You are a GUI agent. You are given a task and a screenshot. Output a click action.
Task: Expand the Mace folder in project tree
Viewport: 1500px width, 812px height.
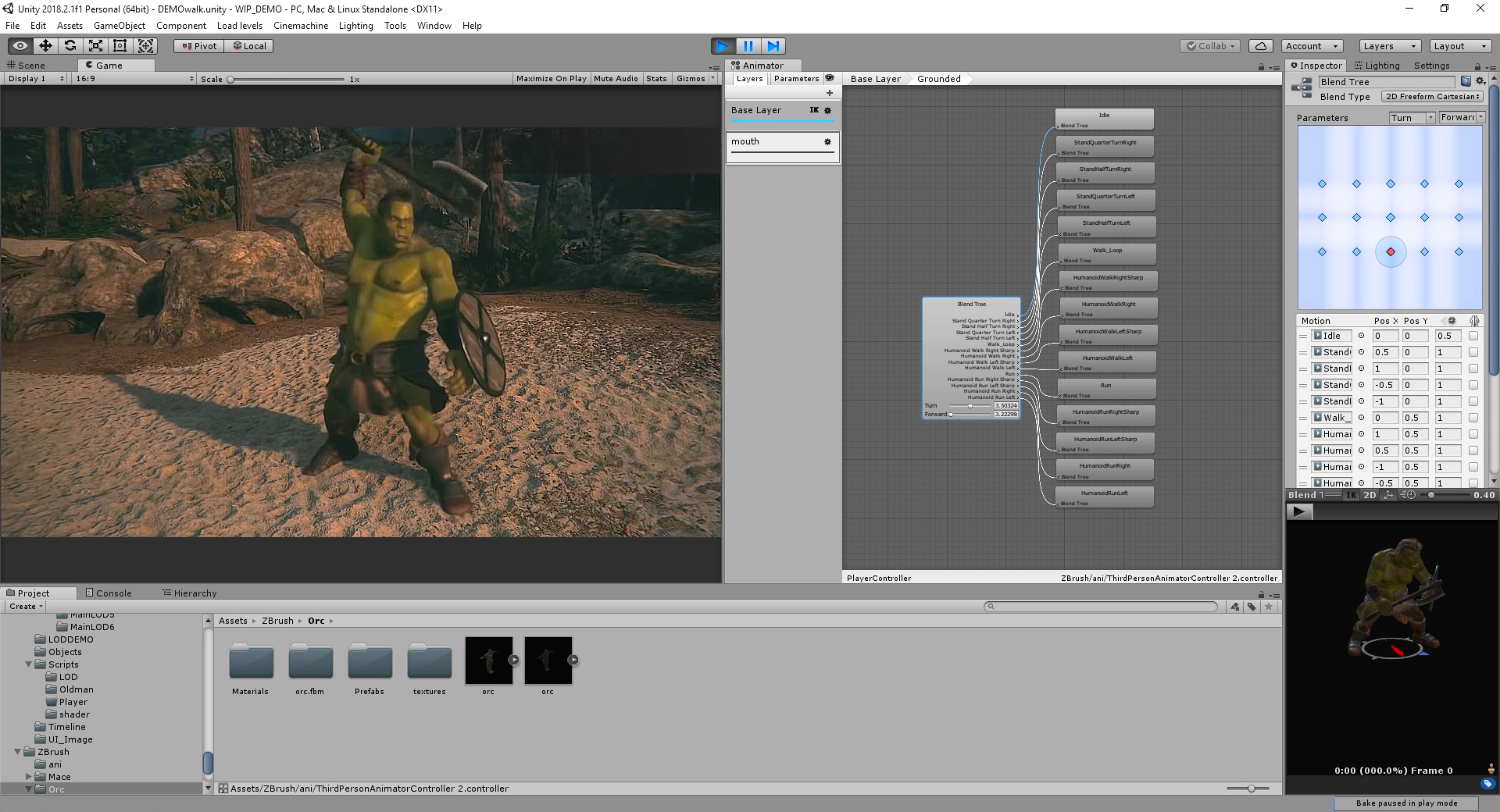point(29,777)
